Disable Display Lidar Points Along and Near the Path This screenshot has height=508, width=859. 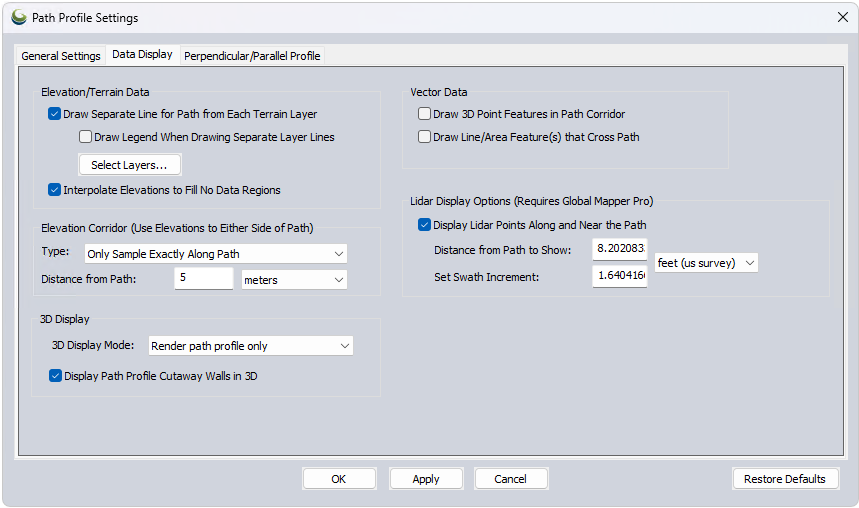(425, 225)
